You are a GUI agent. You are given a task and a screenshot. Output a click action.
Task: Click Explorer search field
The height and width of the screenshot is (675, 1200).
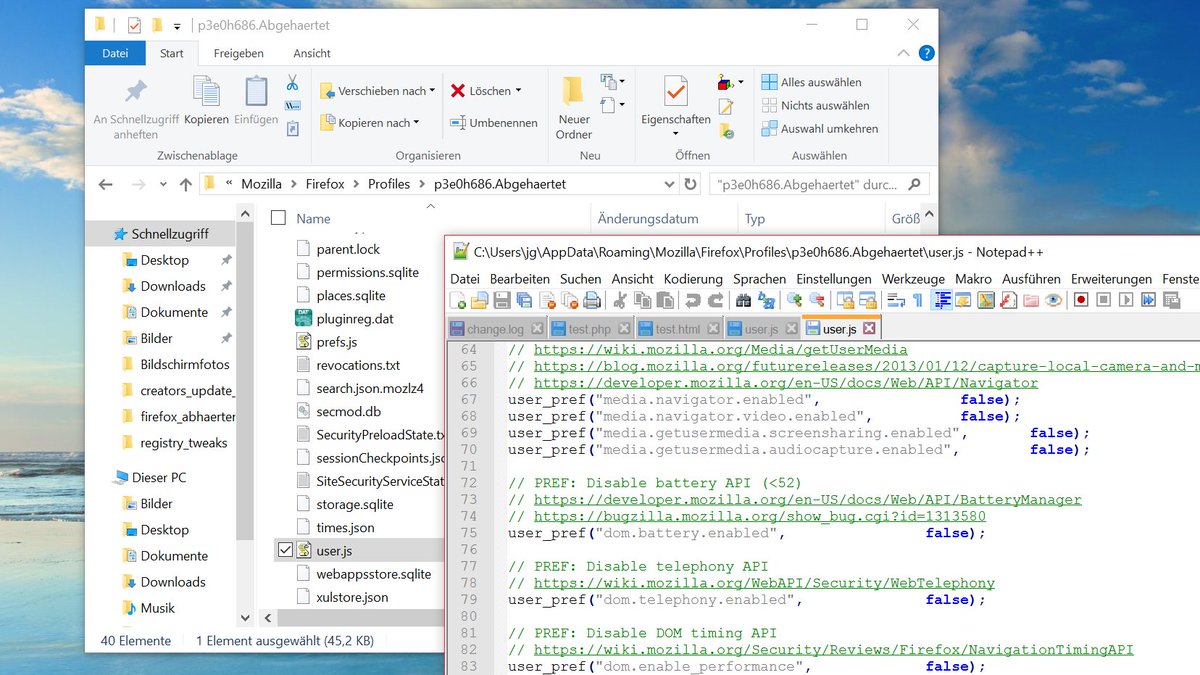pyautogui.click(x=818, y=184)
